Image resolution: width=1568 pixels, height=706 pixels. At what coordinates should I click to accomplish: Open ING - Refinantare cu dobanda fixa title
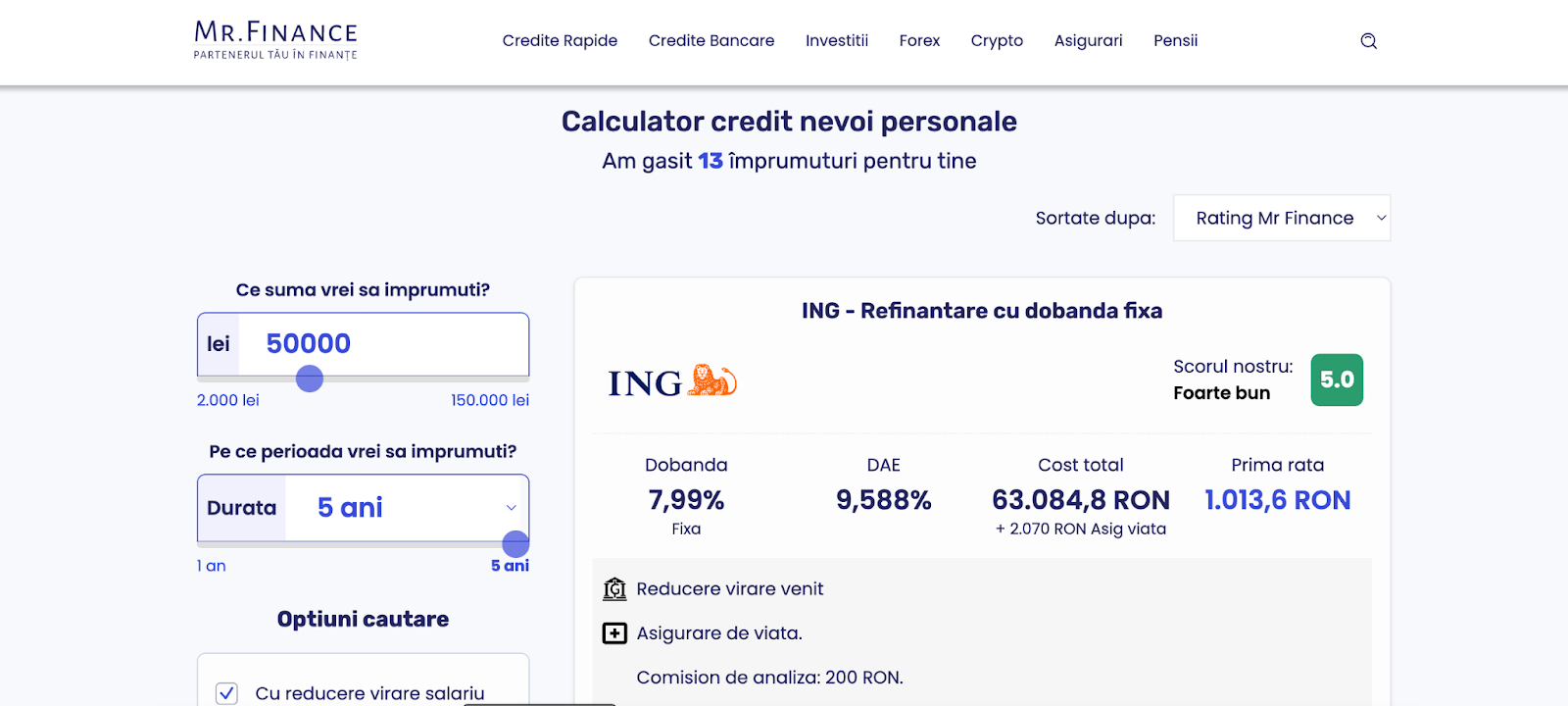click(x=982, y=311)
